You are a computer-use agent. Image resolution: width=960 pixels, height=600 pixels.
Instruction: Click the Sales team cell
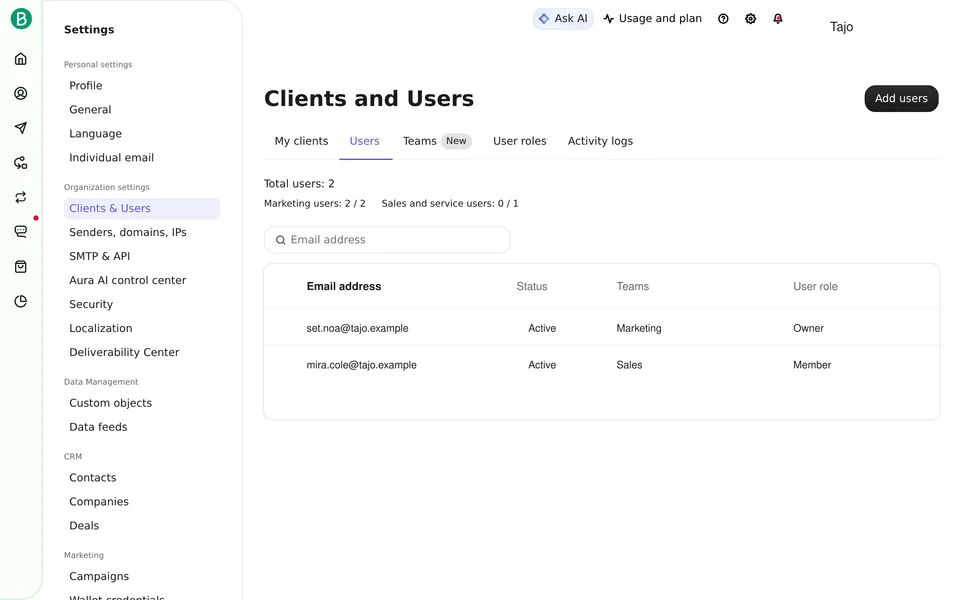(629, 365)
